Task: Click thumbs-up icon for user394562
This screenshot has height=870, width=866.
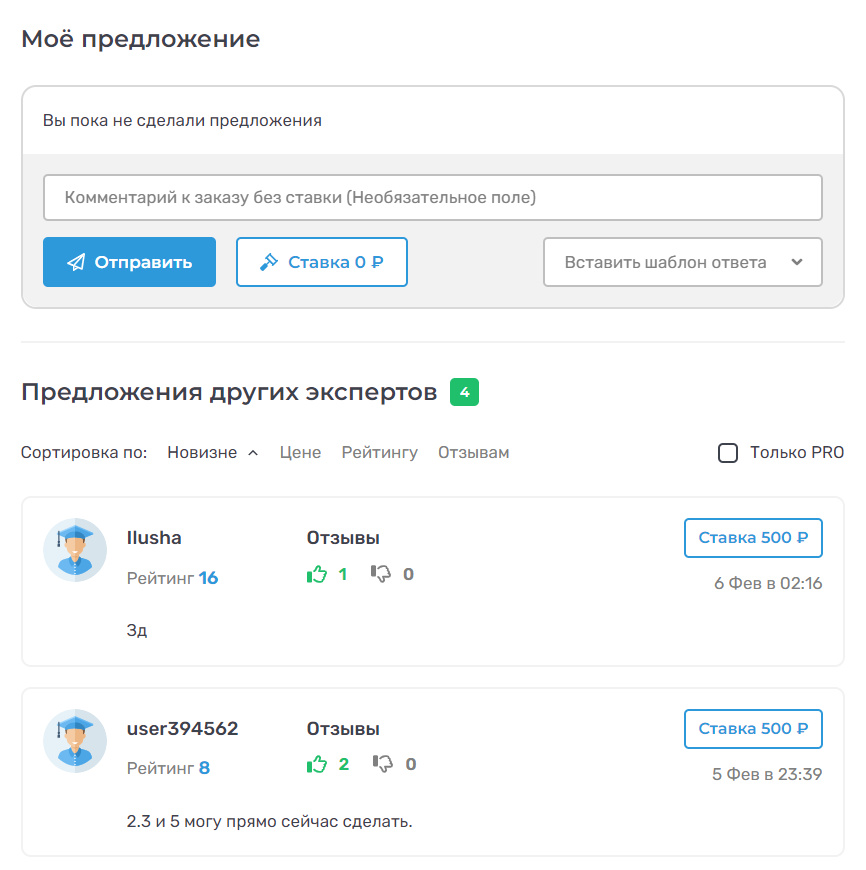Action: point(317,765)
